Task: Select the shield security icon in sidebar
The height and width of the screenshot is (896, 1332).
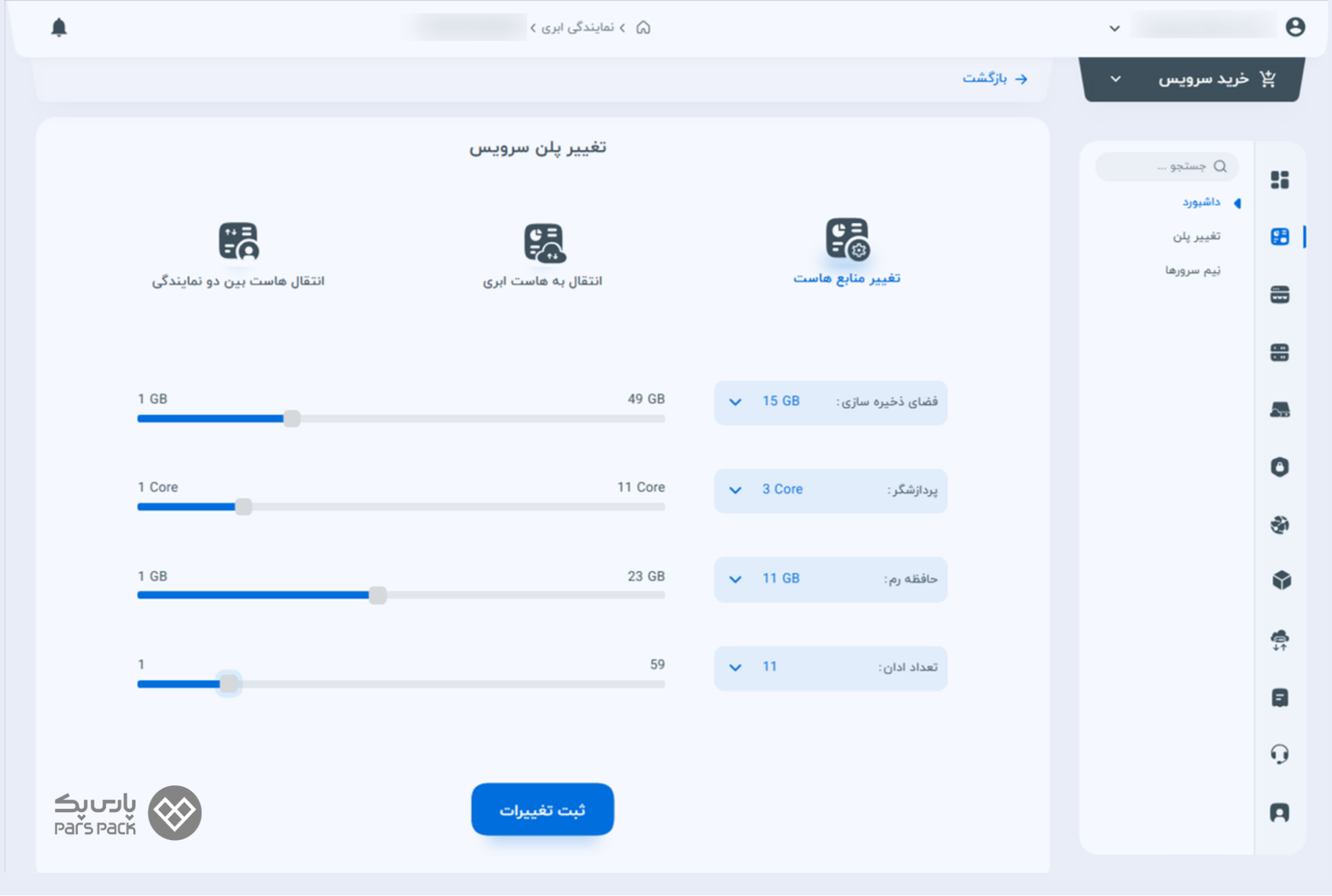Action: click(1279, 467)
